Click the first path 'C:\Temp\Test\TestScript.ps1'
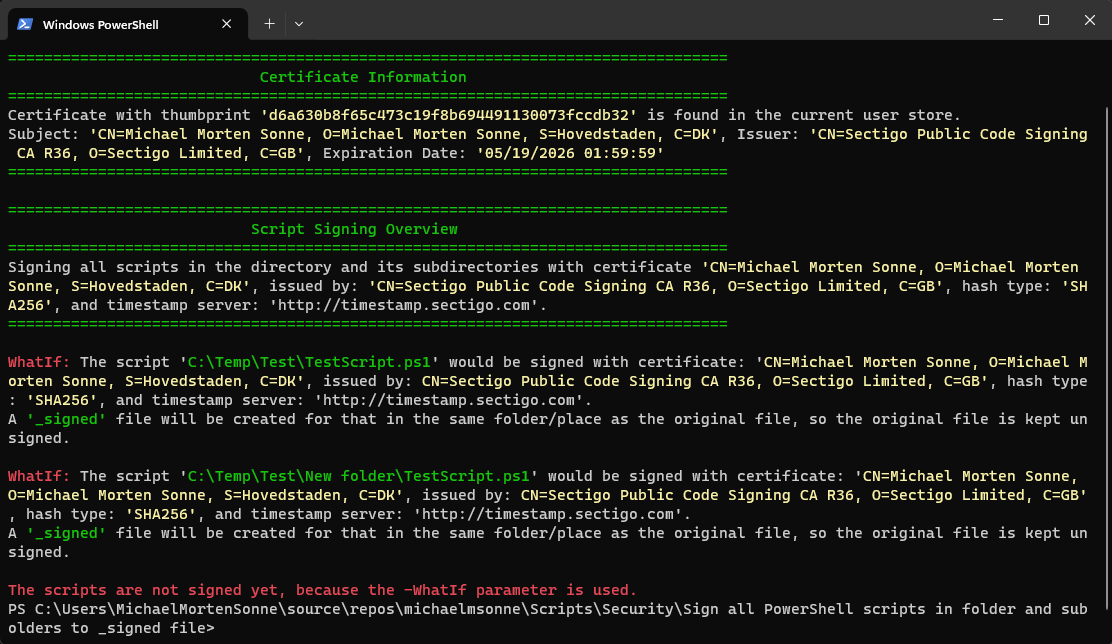1112x644 pixels. pos(308,362)
